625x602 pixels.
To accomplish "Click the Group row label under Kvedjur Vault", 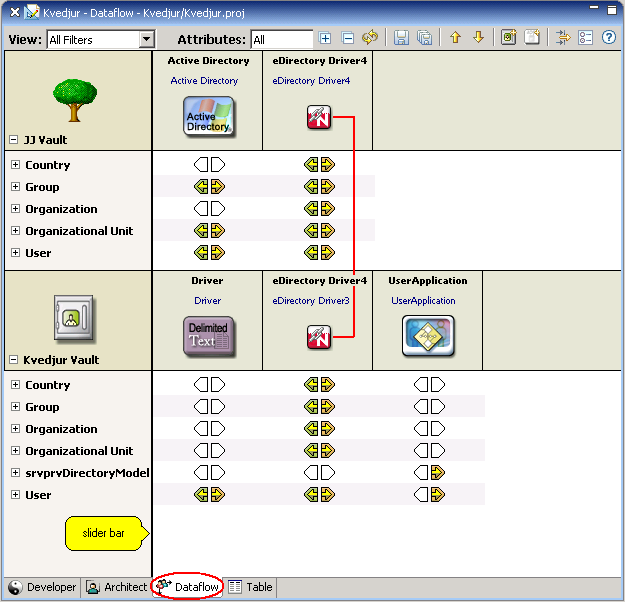I will [42, 407].
